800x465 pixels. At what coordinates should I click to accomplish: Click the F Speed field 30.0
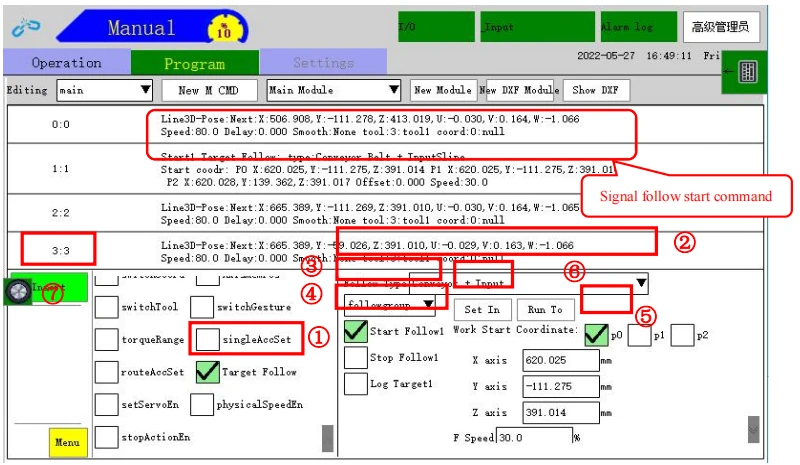pos(534,437)
